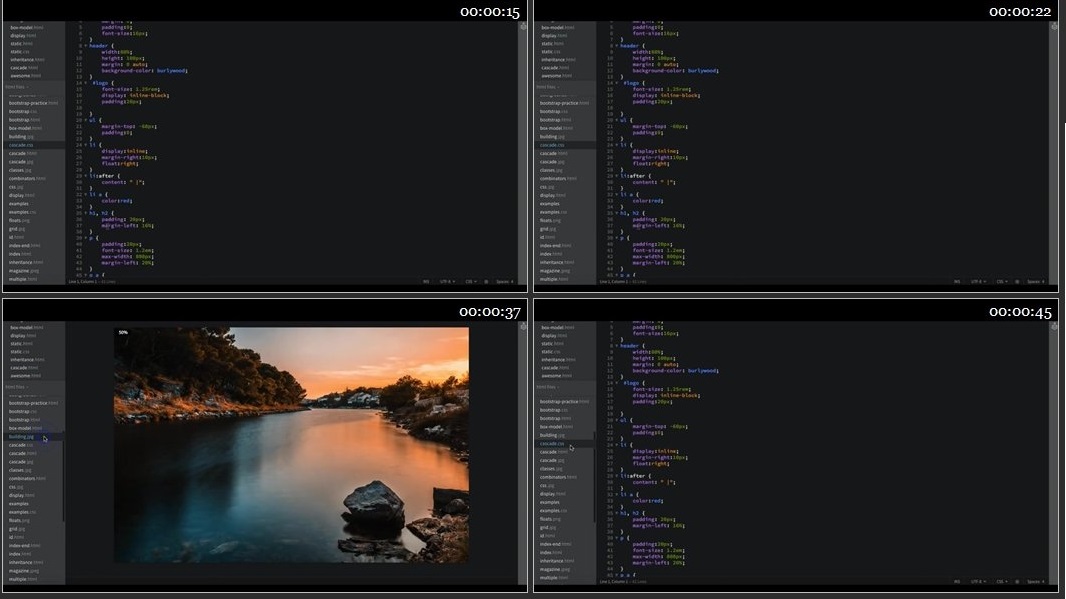Open awesome.html working file in the 00:00:45 frame
The image size is (1066, 599).
[556, 375]
